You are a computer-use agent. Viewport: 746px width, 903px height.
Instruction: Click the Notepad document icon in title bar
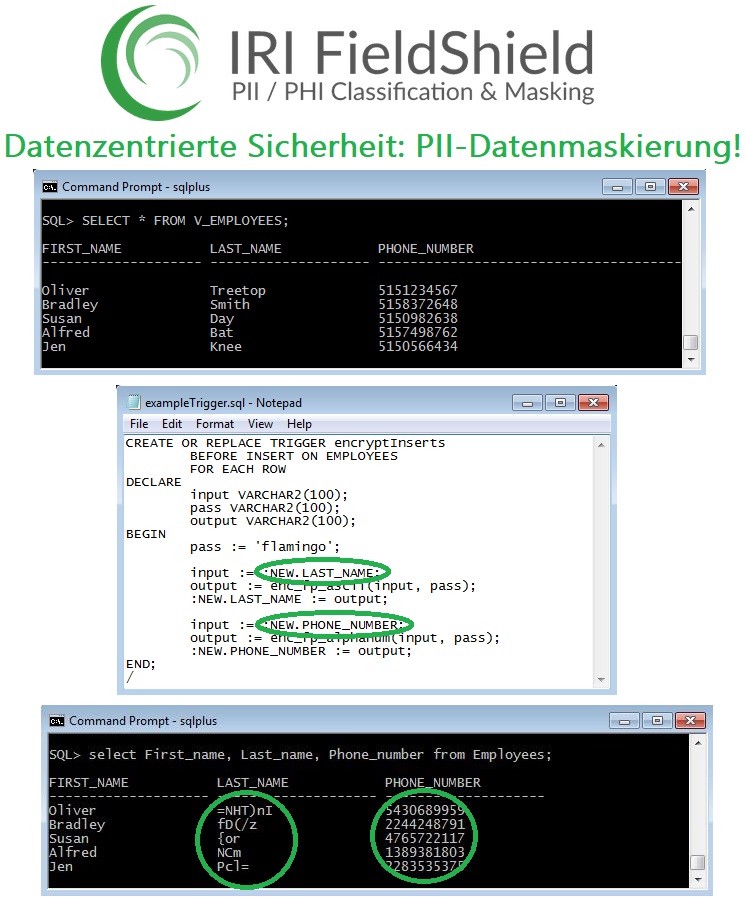tap(134, 402)
